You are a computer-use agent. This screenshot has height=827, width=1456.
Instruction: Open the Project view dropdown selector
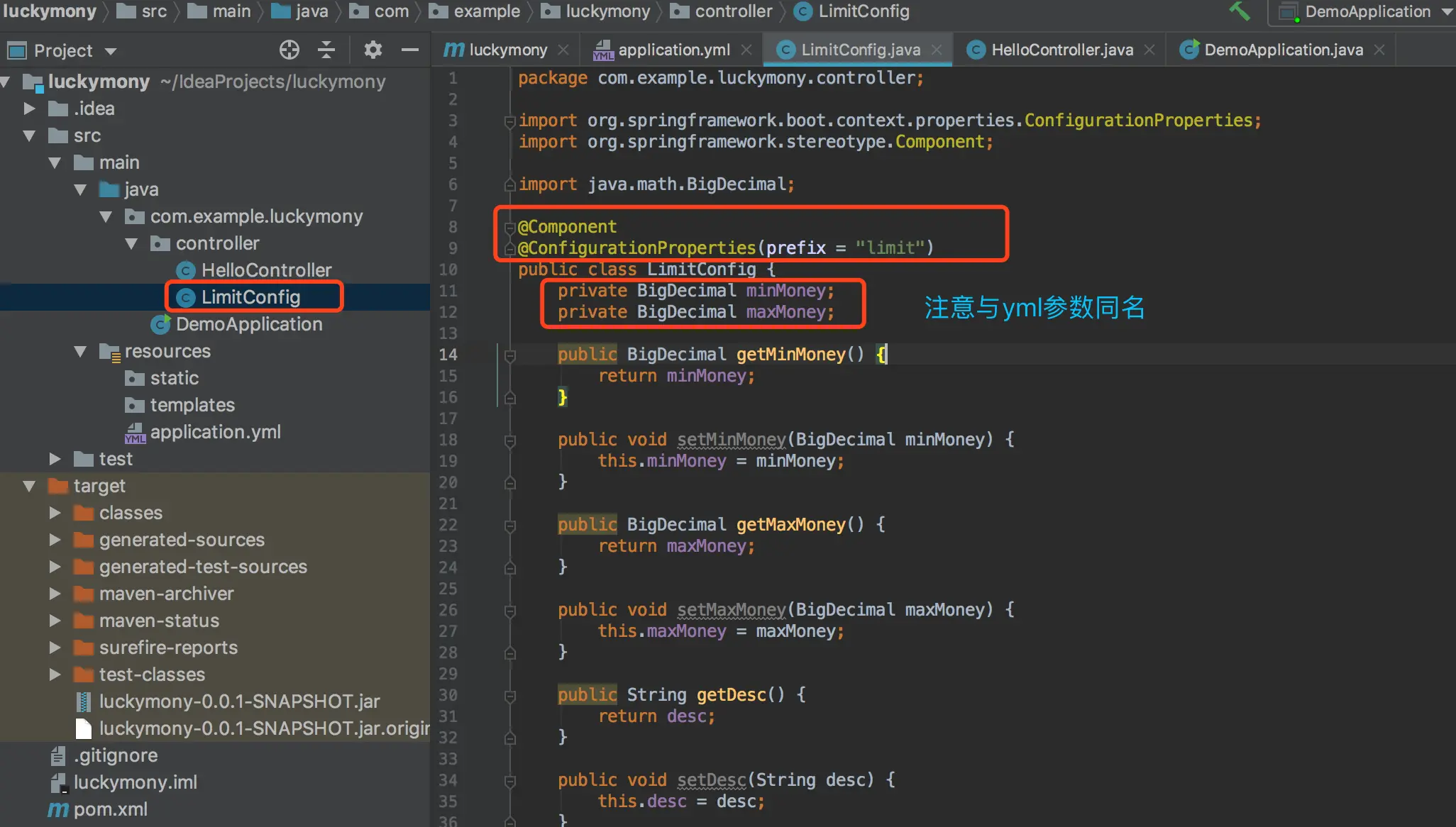[x=110, y=51]
